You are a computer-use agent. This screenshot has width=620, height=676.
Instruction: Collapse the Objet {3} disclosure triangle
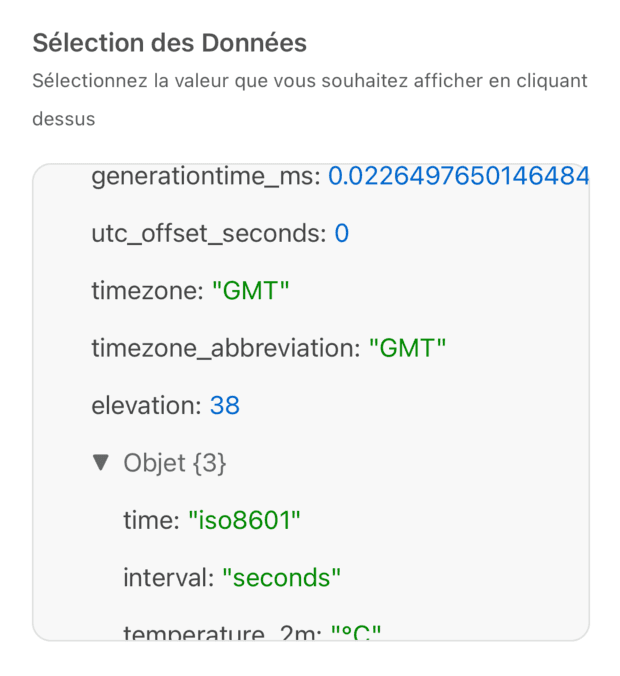tap(100, 463)
